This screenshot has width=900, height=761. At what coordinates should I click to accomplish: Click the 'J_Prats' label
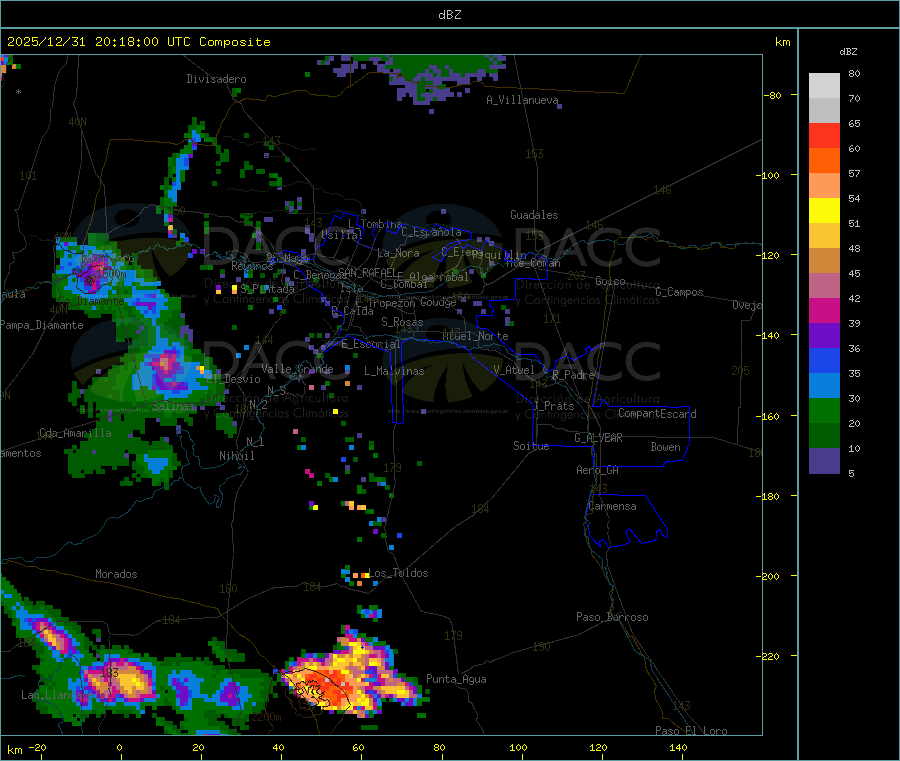pos(554,406)
